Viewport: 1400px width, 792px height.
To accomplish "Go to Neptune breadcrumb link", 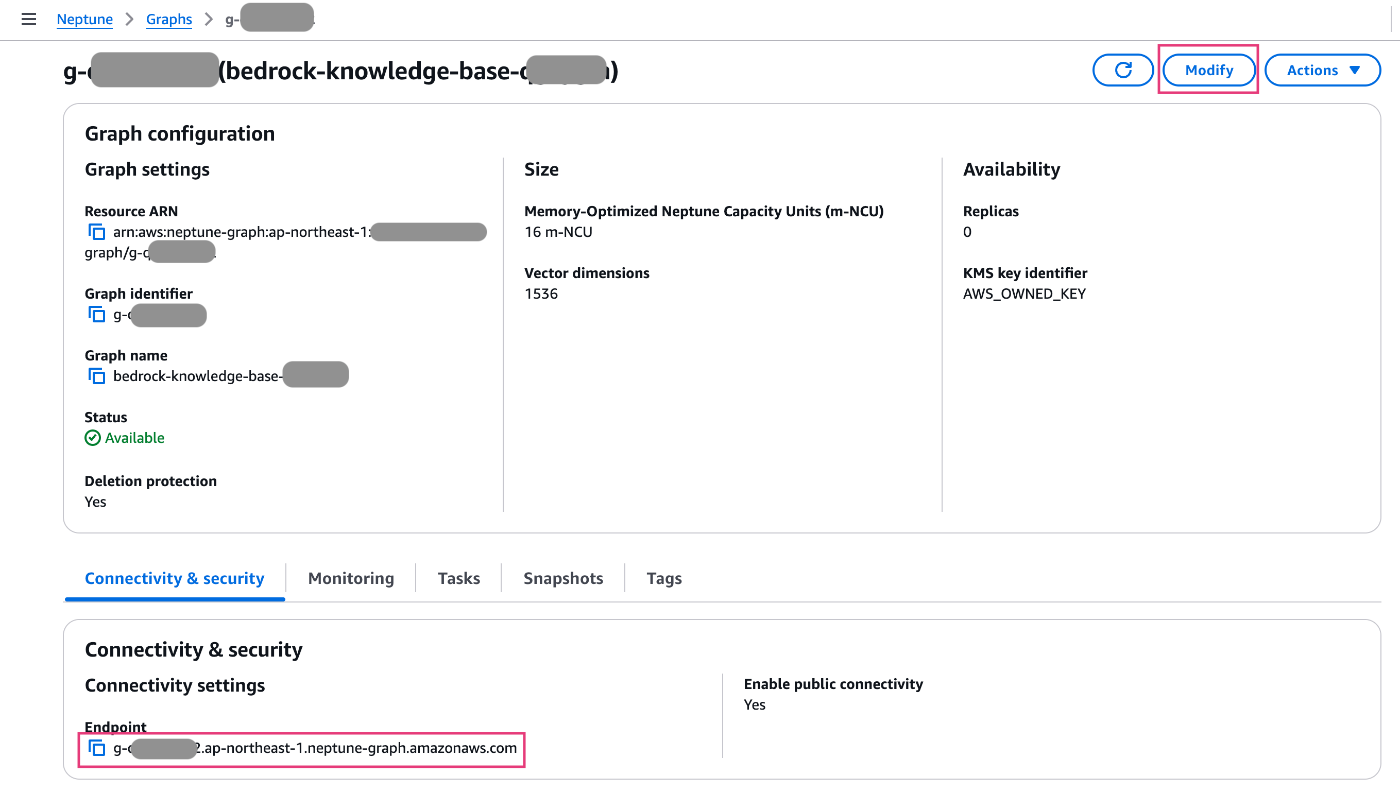I will pos(85,19).
